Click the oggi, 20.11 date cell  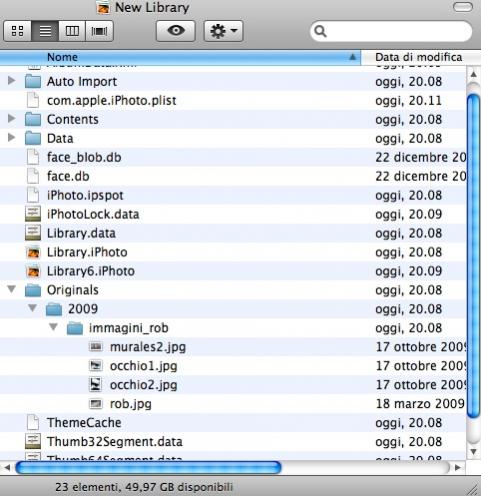tap(409, 100)
